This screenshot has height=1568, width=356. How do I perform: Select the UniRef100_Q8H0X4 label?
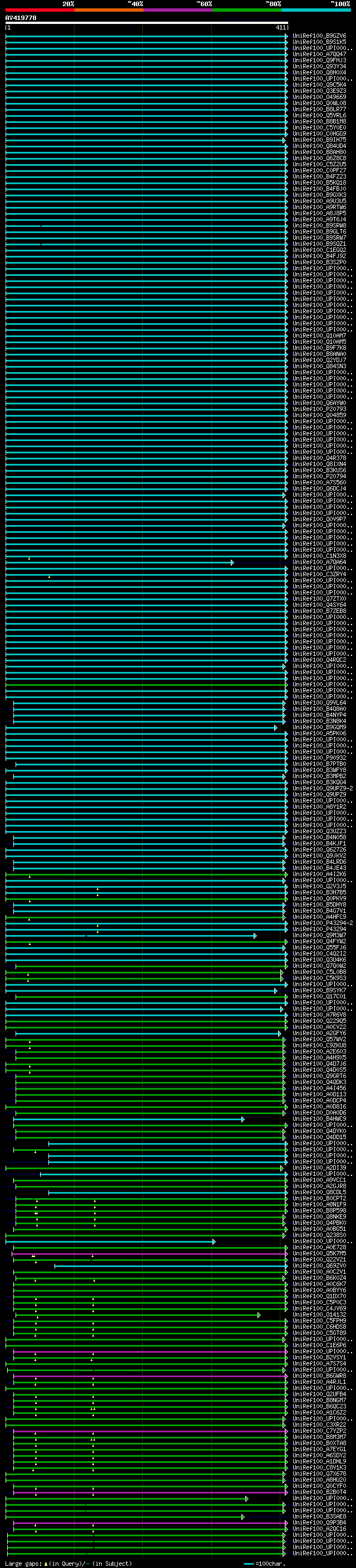coord(319,72)
